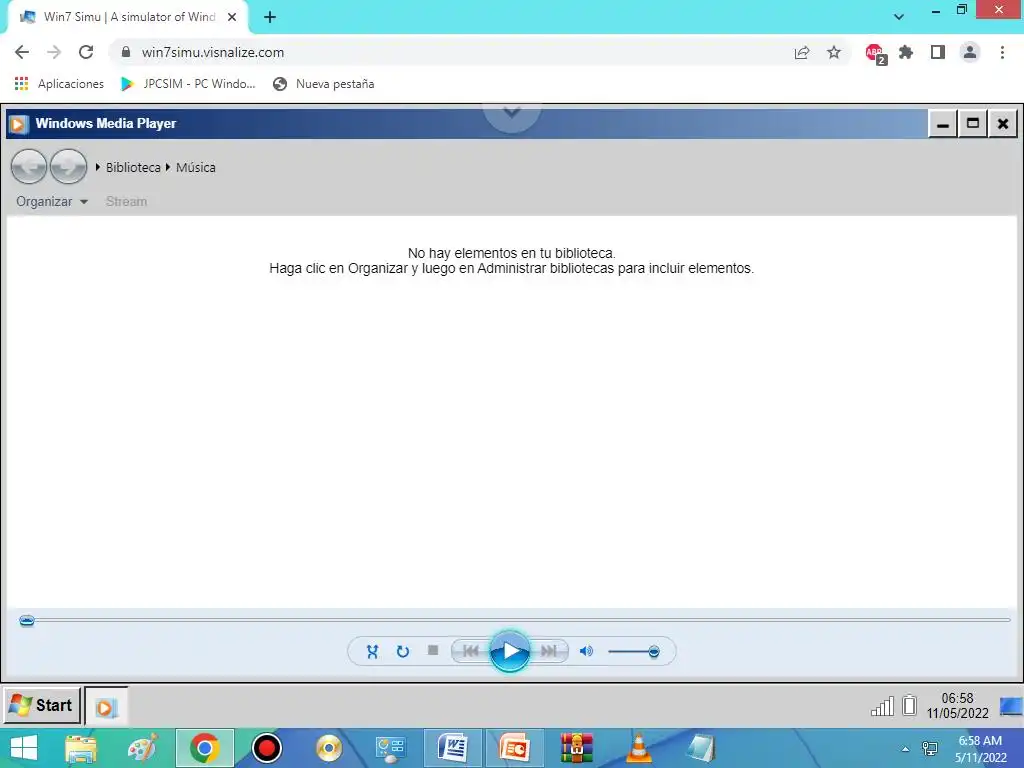This screenshot has width=1024, height=768.
Task: Open the Chrome extensions puzzle icon
Action: [x=906, y=52]
